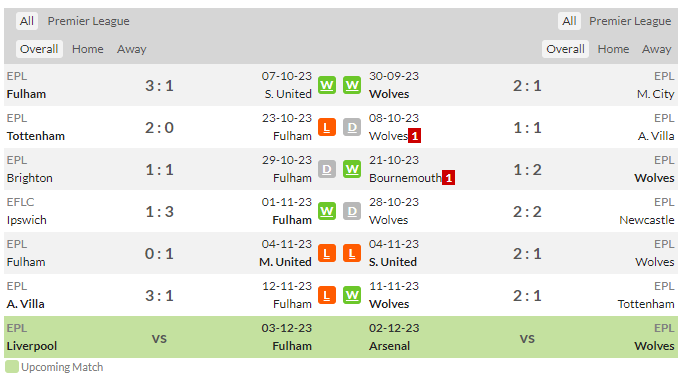Image resolution: width=681 pixels, height=385 pixels.
Task: Click the L badge for Tottenham vs Fulham
Action: click(327, 127)
